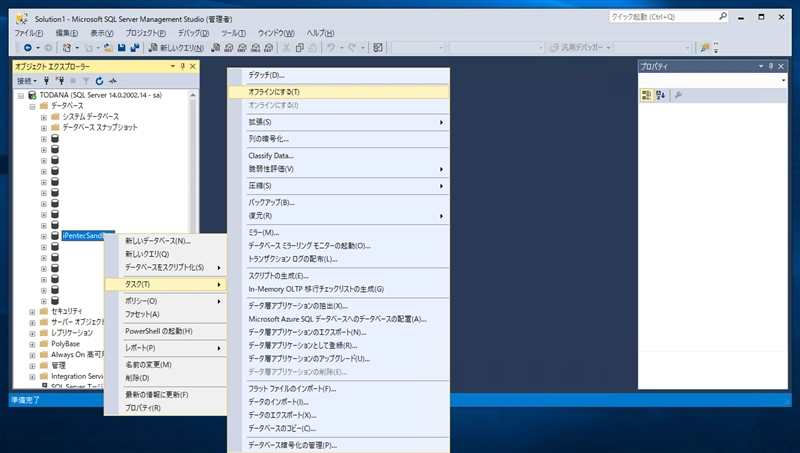Toggle Alphabetical sort in Properties panel
The height and width of the screenshot is (453, 800).
coord(660,95)
